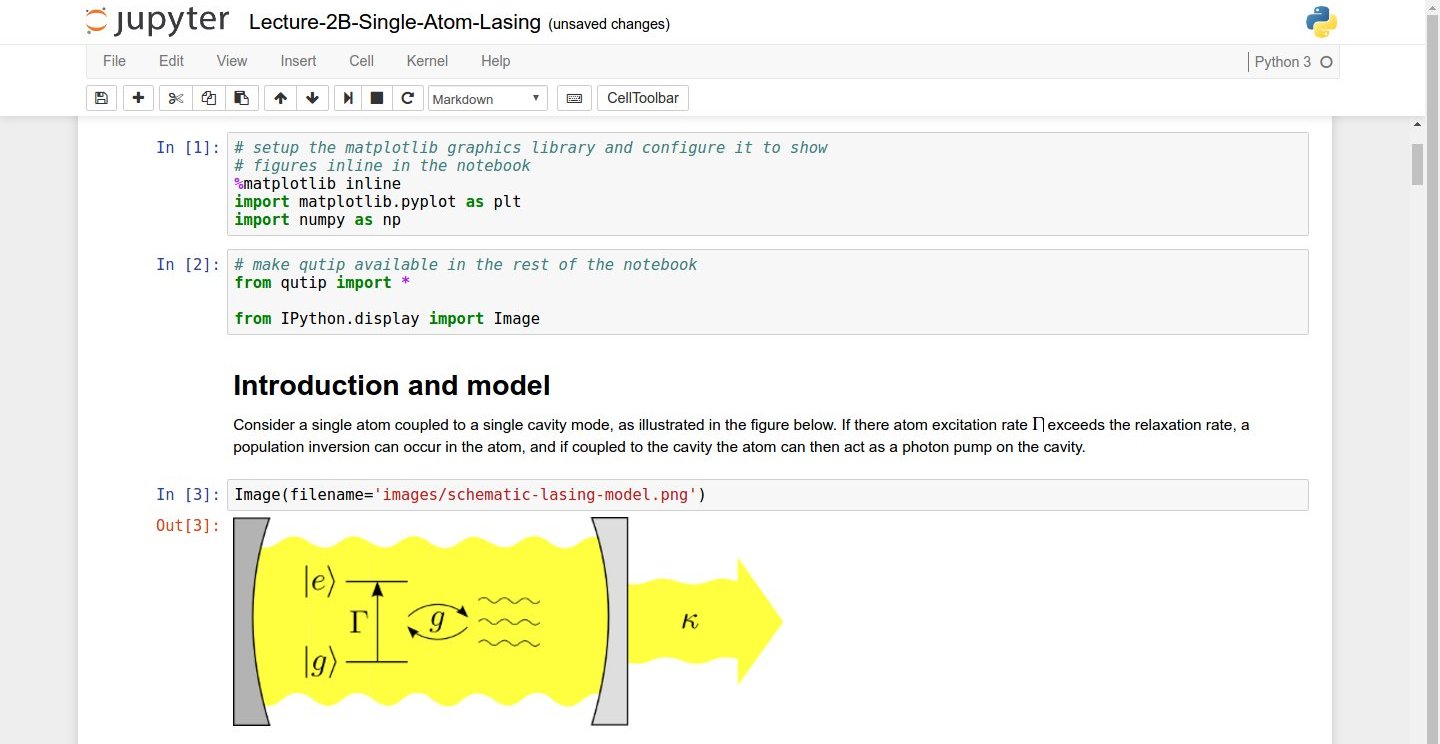Insert a new cell below

click(x=138, y=98)
